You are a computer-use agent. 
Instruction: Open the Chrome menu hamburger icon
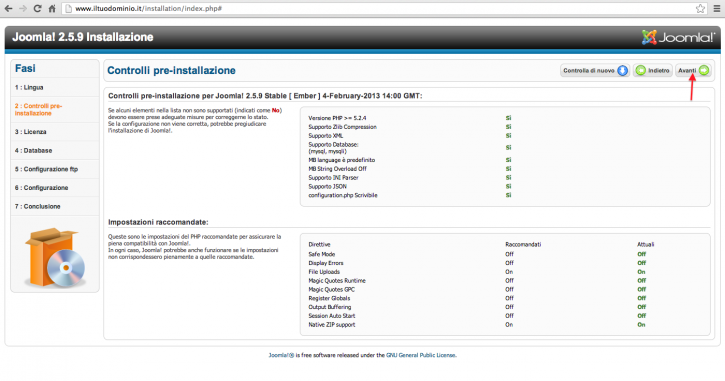click(717, 8)
